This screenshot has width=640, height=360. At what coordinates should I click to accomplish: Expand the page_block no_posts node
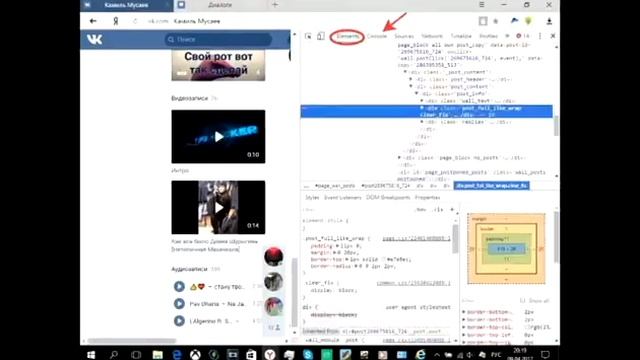tap(400, 158)
